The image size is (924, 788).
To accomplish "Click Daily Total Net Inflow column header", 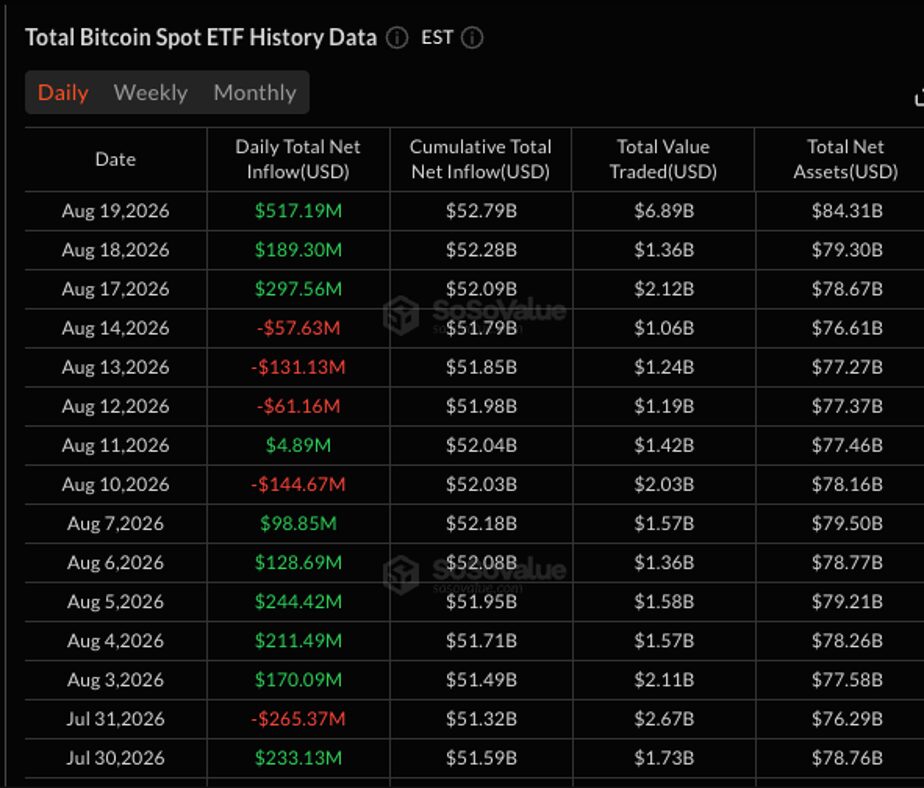I will tap(298, 159).
